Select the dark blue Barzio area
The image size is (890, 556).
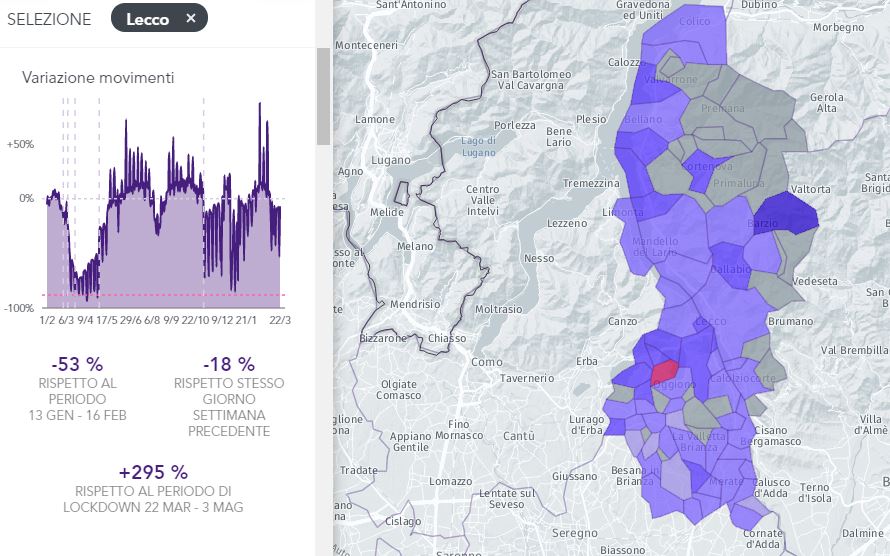click(788, 214)
